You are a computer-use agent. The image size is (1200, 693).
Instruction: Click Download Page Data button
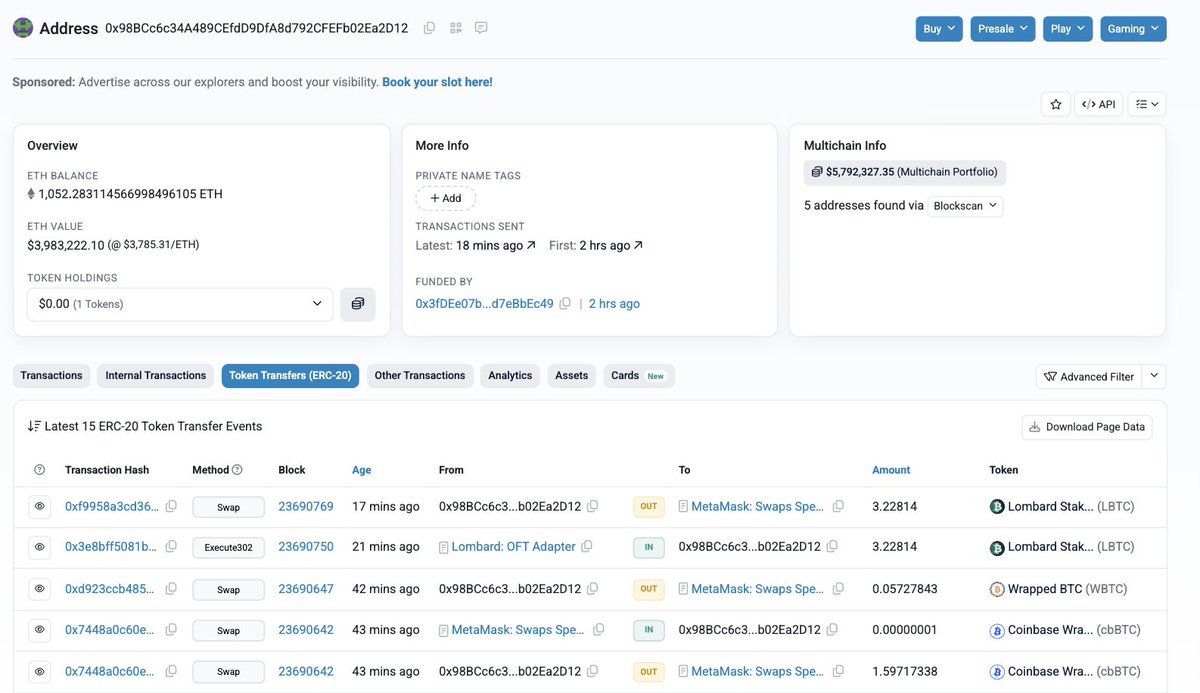(1086, 427)
